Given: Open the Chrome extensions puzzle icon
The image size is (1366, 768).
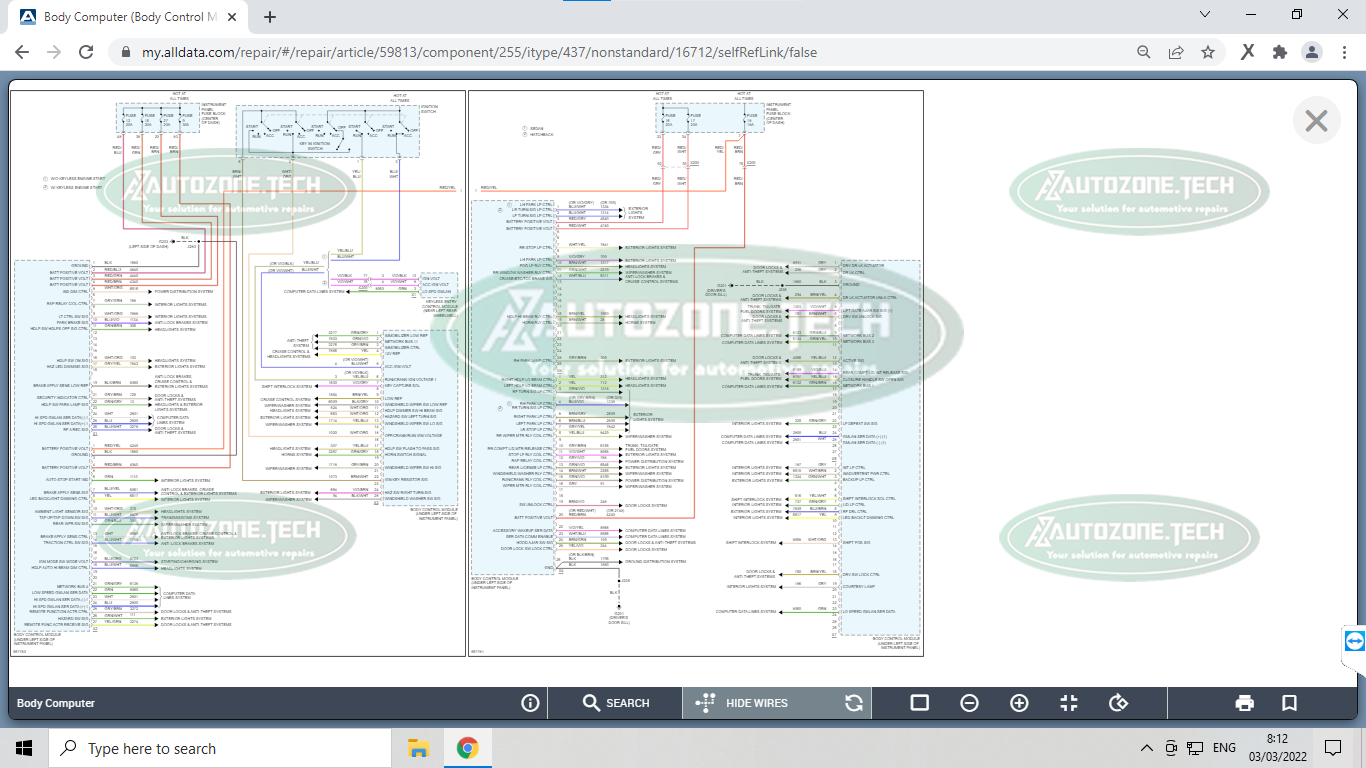Looking at the screenshot, I should (x=1279, y=52).
